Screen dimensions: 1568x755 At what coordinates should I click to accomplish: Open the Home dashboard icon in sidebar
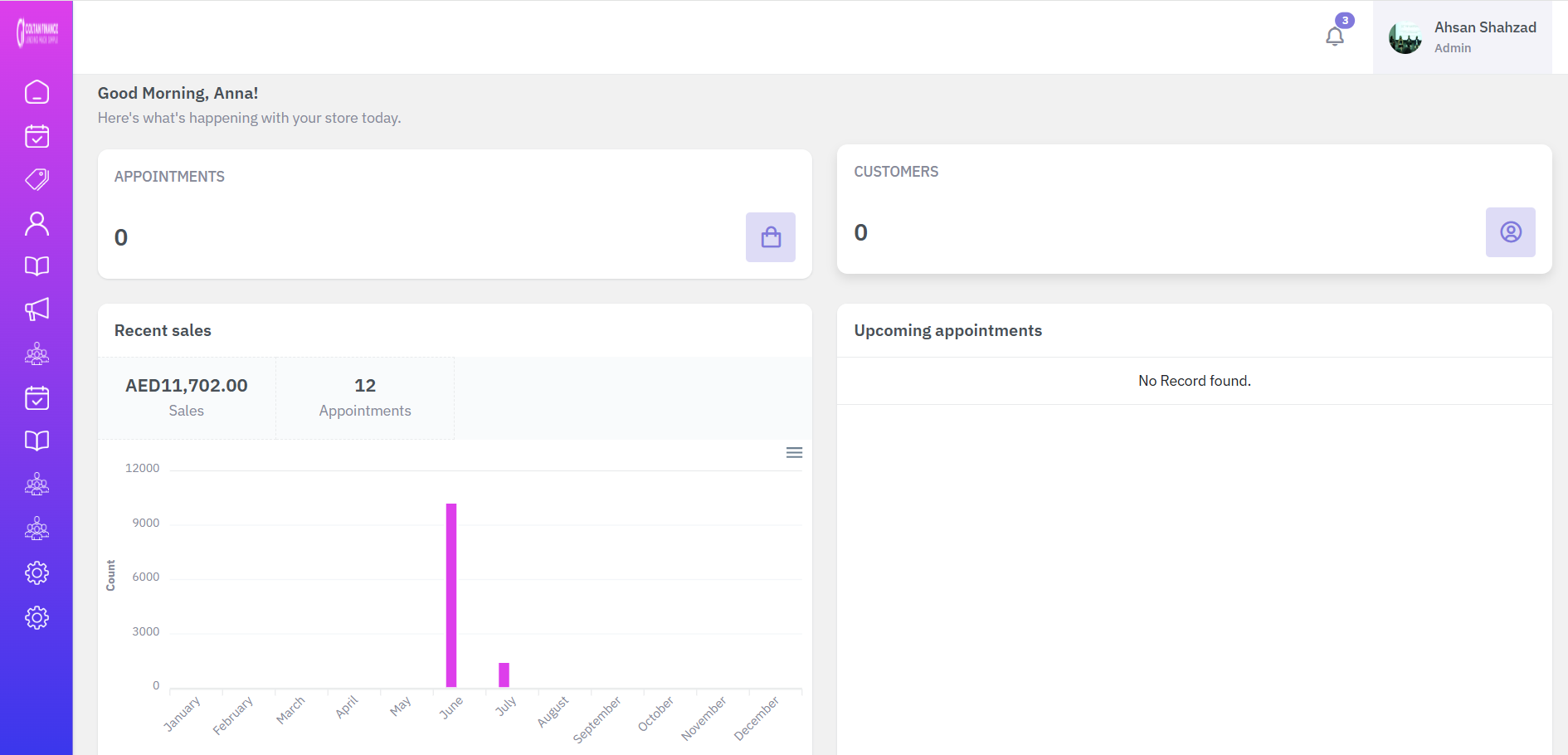tap(37, 92)
